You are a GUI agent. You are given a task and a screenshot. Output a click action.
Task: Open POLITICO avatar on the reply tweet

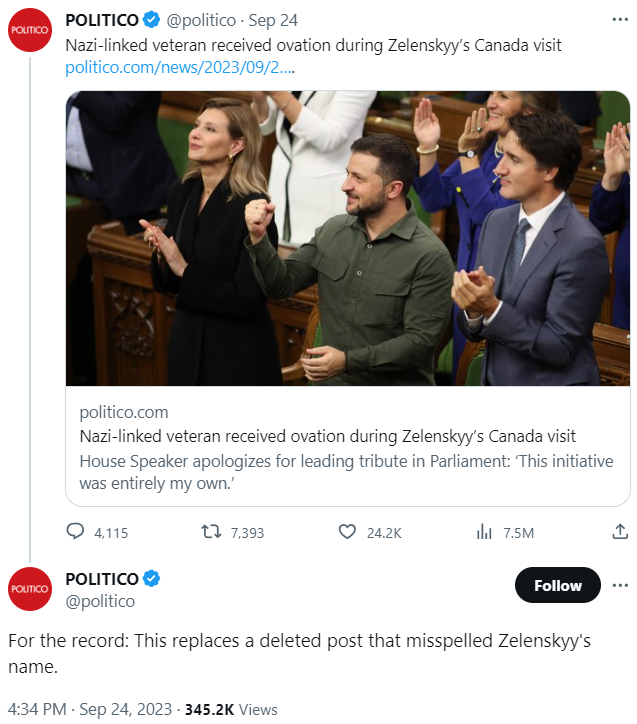pyautogui.click(x=29, y=589)
